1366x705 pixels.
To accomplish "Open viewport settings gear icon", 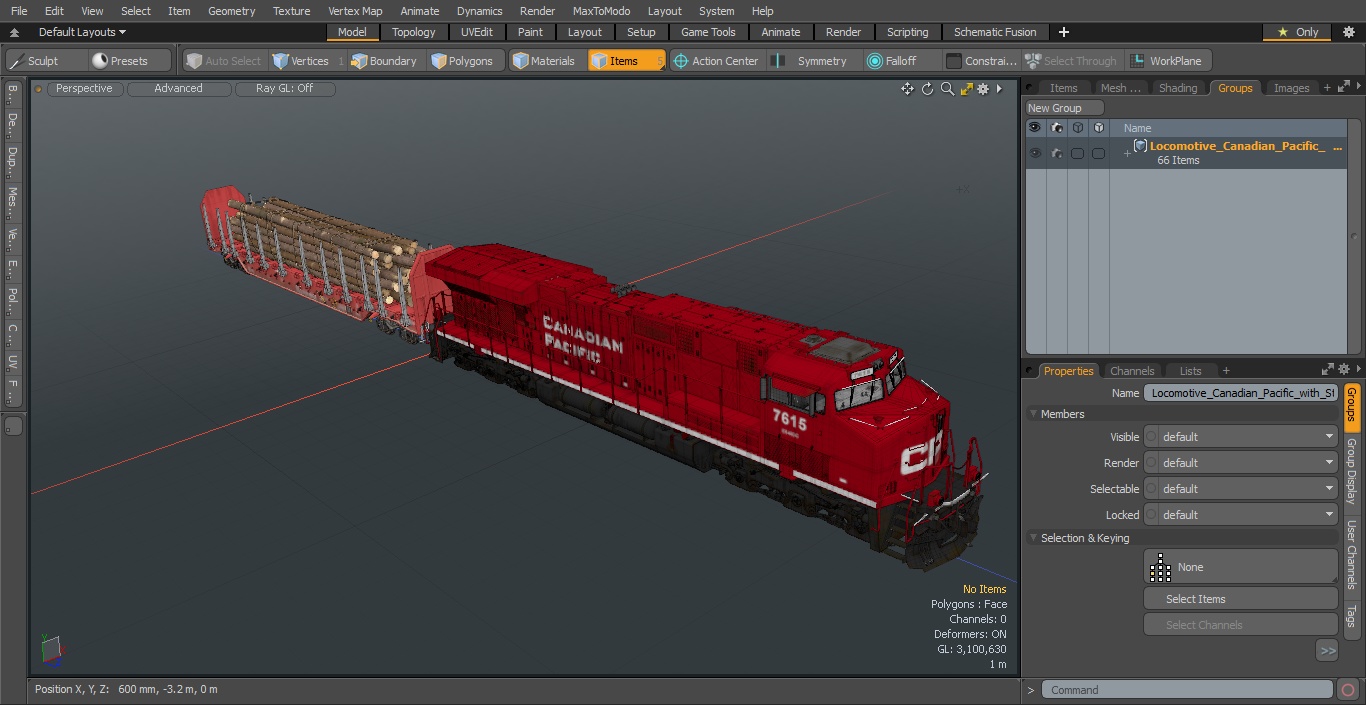I will point(983,89).
